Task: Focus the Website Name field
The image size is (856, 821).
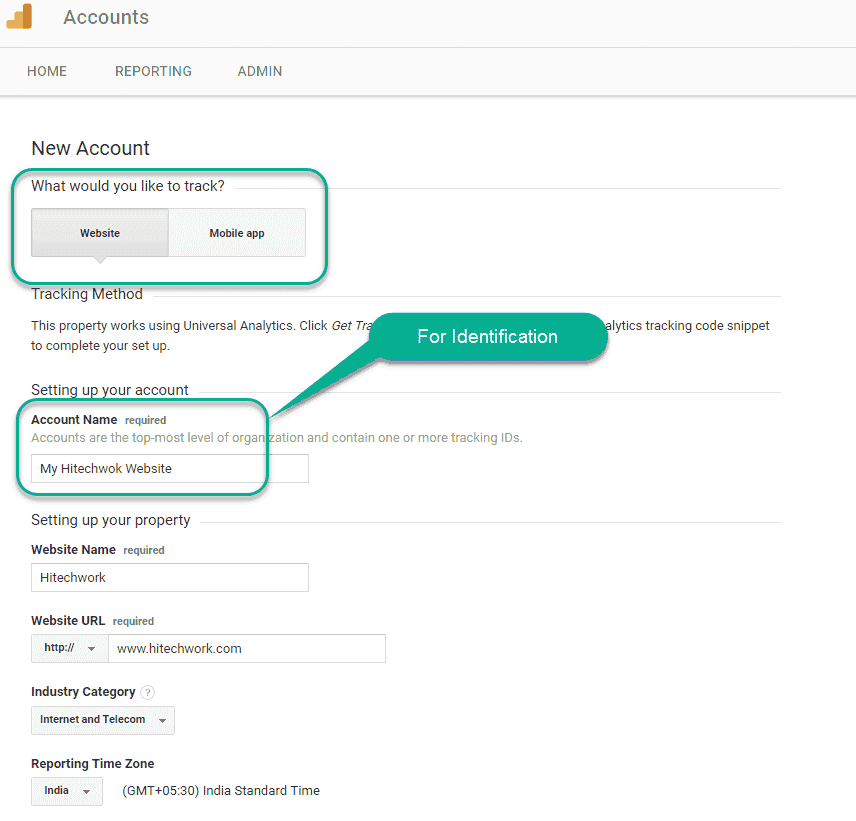Action: 170,578
